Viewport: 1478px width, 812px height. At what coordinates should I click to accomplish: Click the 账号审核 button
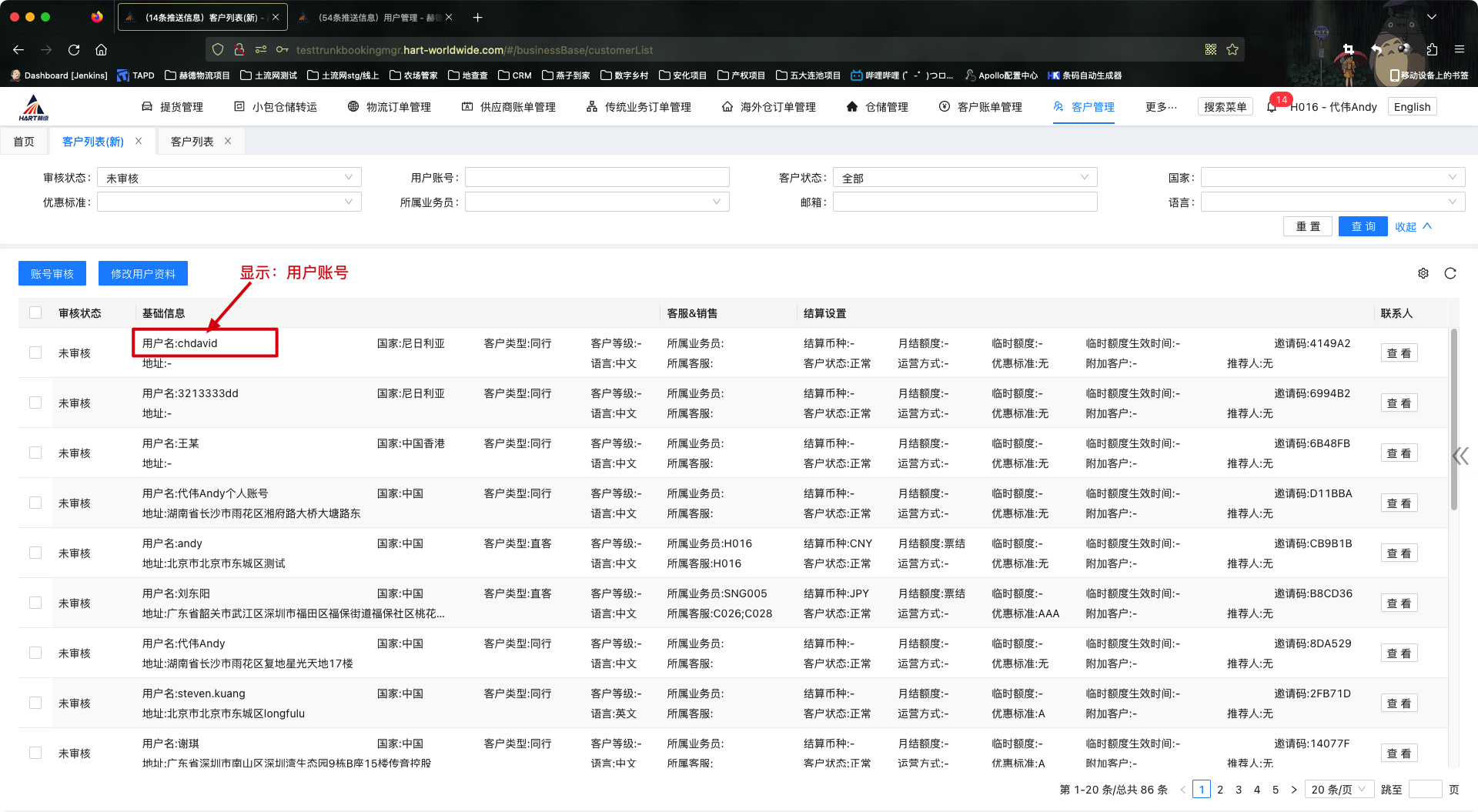click(52, 274)
